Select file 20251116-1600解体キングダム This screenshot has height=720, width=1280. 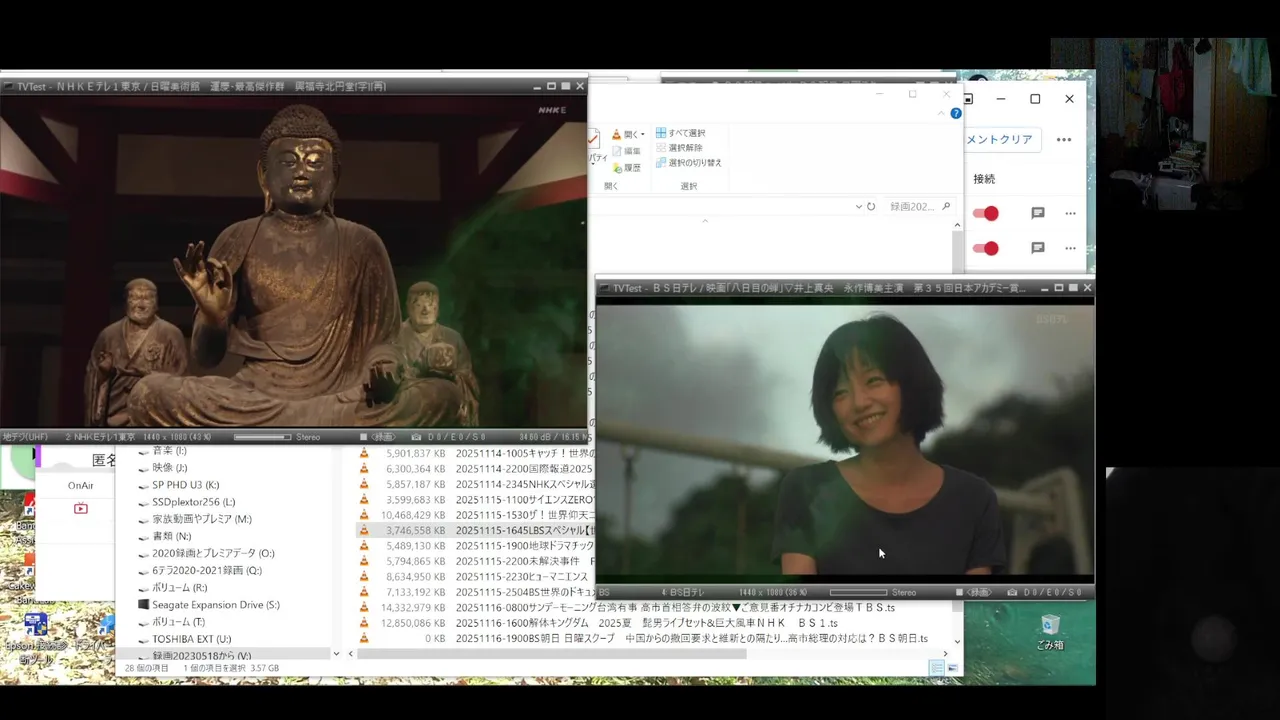point(646,623)
